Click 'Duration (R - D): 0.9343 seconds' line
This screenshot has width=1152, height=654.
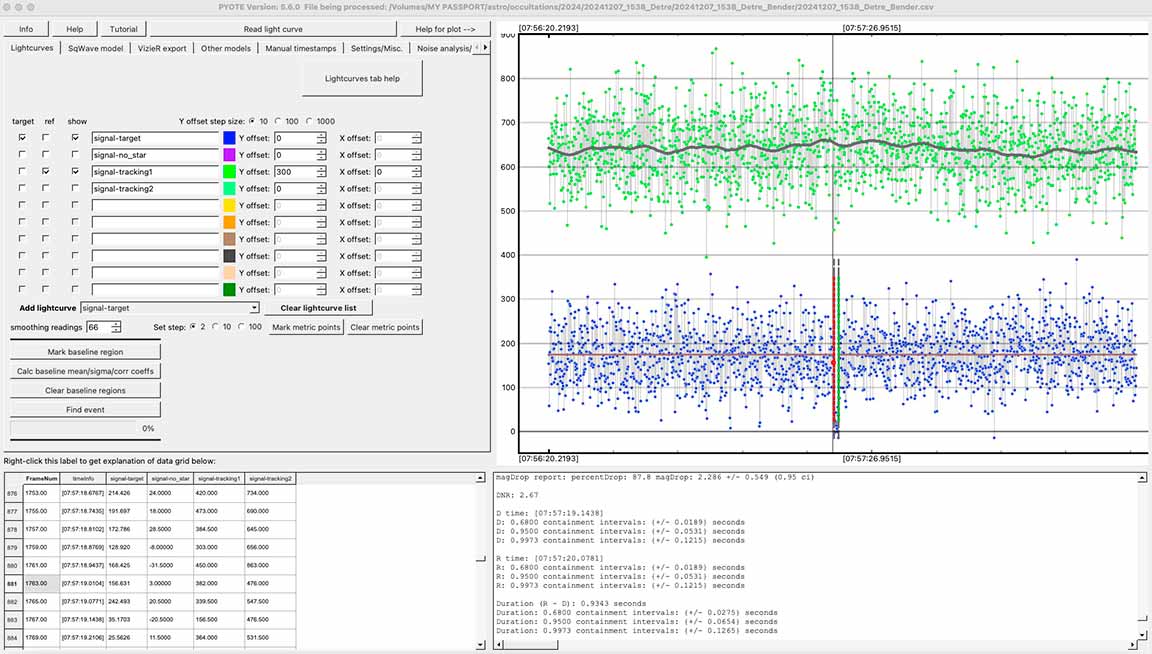[x=571, y=603]
